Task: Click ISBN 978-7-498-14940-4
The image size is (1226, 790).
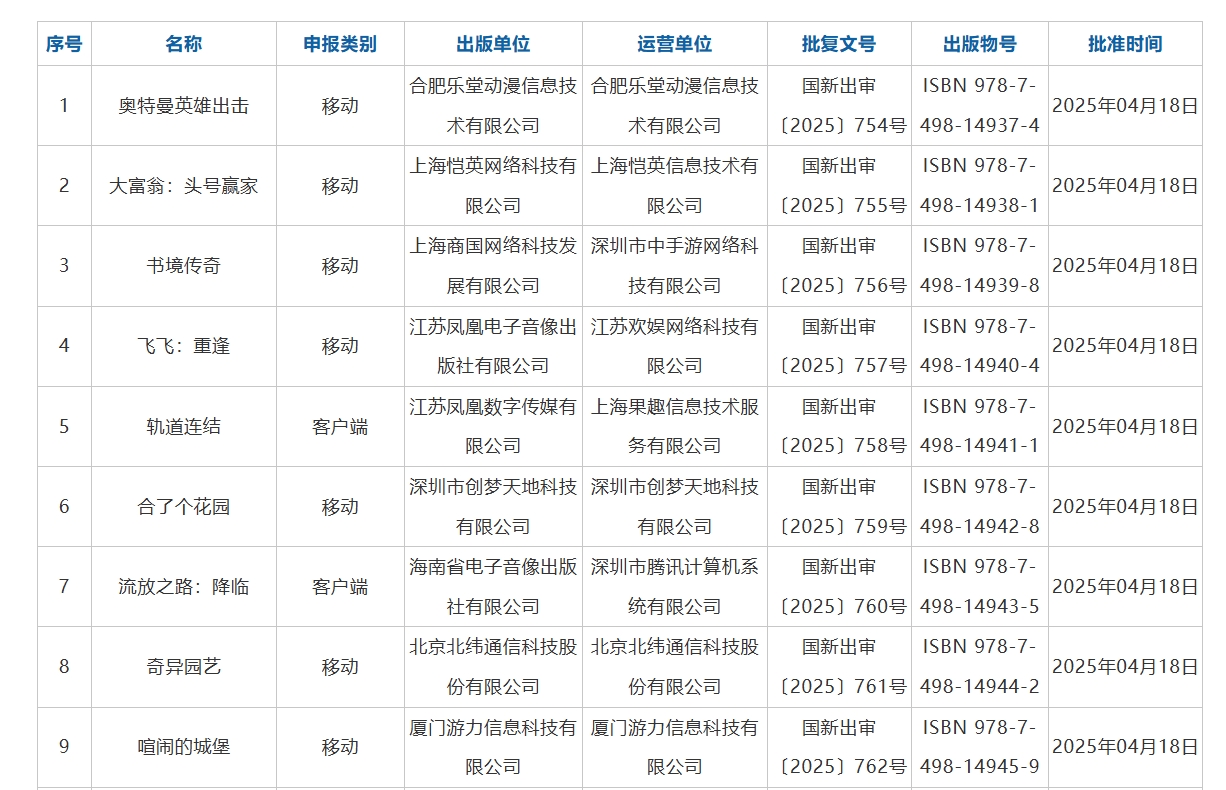Action: 980,346
